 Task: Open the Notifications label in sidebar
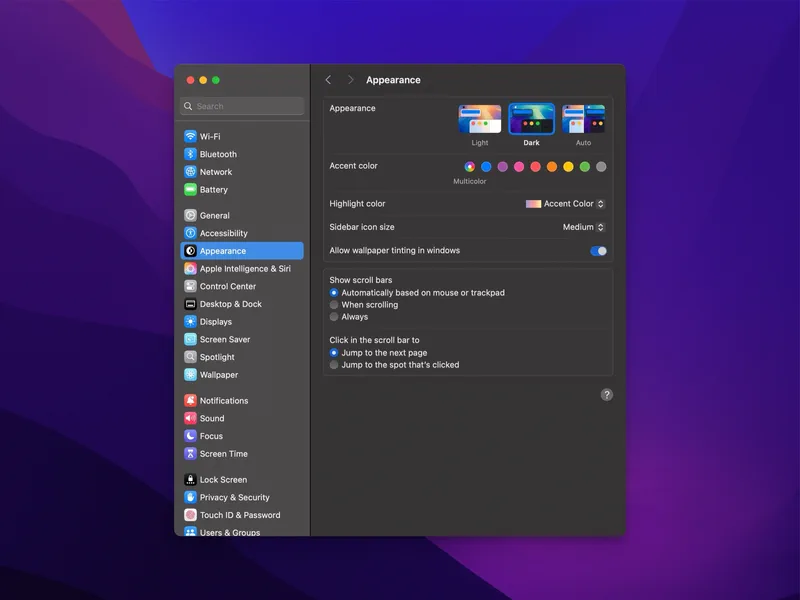224,401
